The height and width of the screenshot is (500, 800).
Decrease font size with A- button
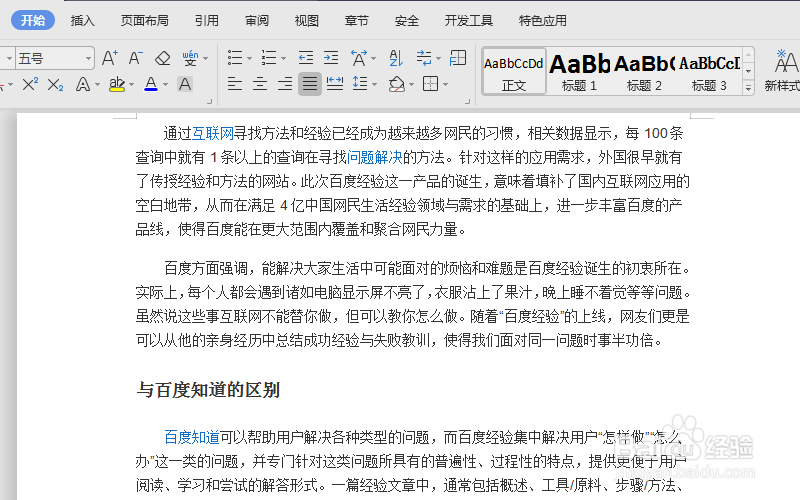pyautogui.click(x=135, y=58)
